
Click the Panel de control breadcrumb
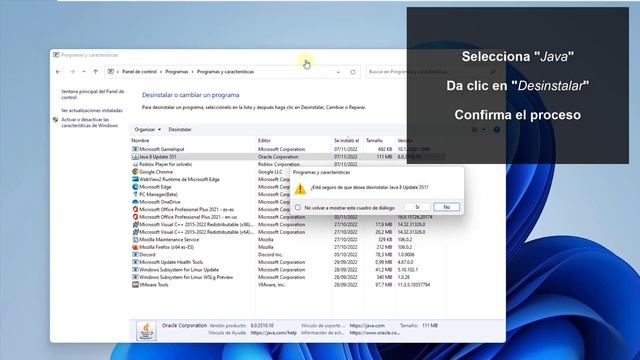[139, 72]
